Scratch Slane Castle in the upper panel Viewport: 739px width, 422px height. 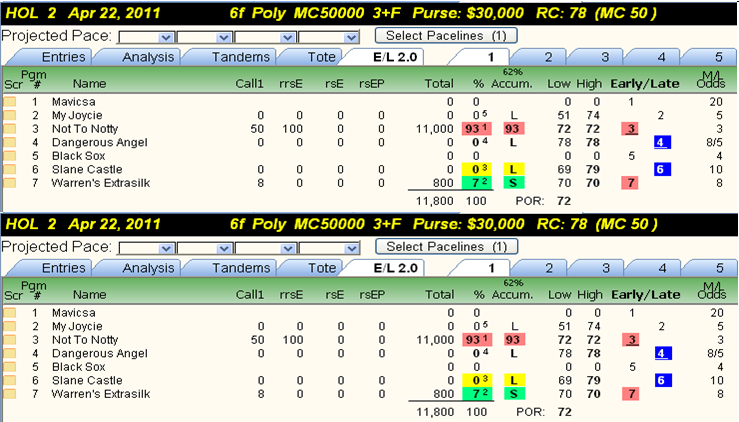point(9,169)
